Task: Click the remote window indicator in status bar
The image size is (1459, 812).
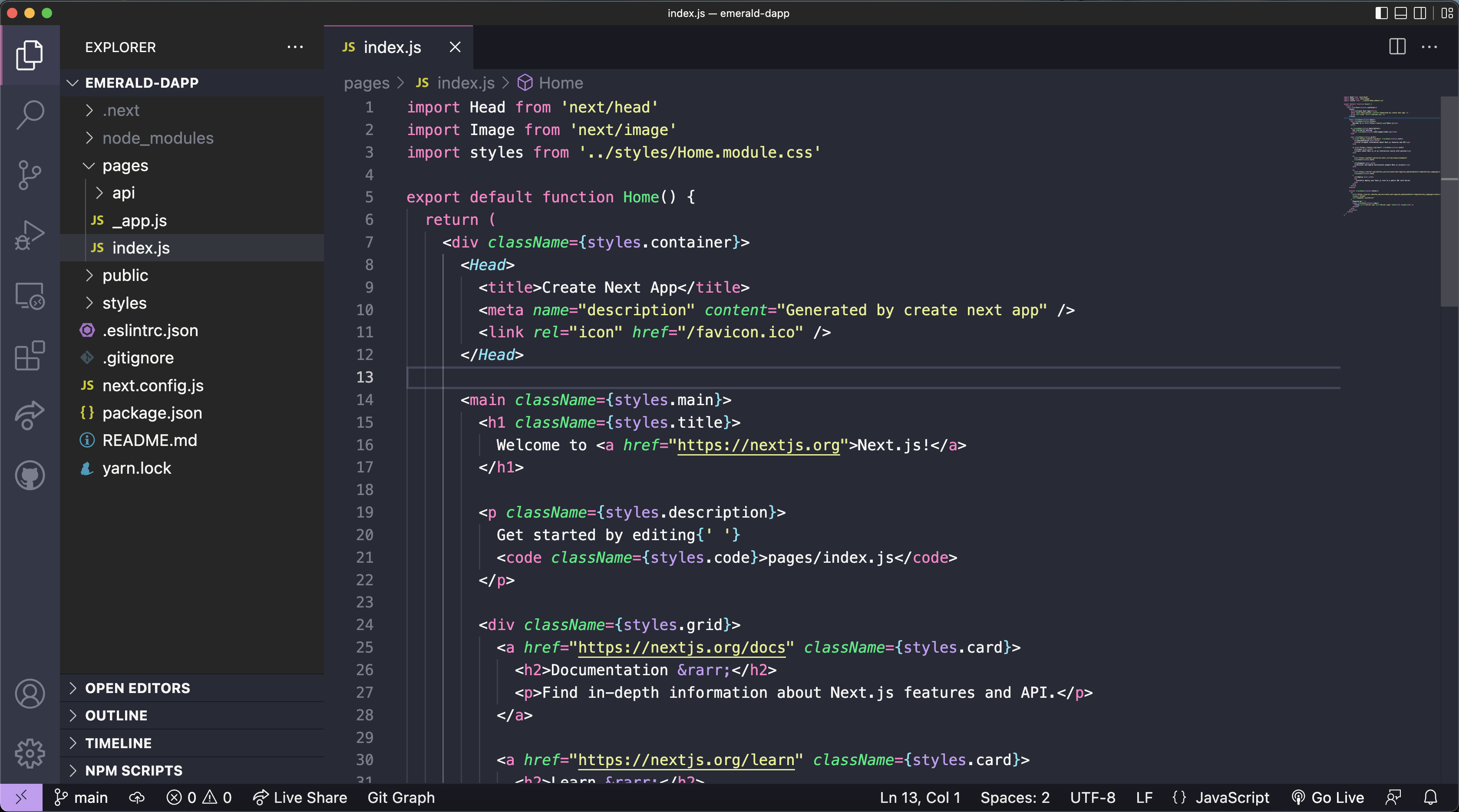Action: click(x=21, y=797)
